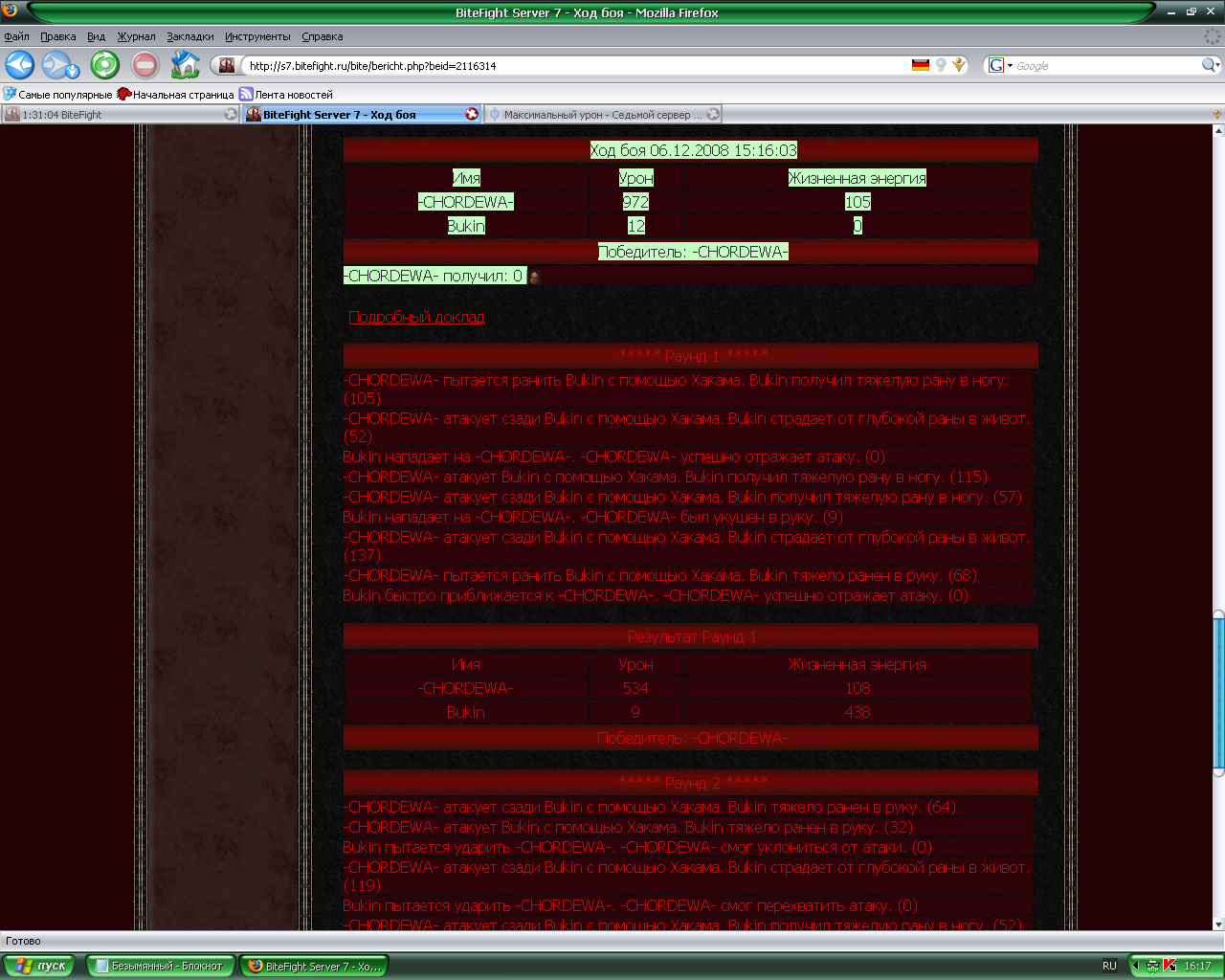Click the Kaspersky tray icon
Screen dimensions: 1225x980
(1169, 966)
